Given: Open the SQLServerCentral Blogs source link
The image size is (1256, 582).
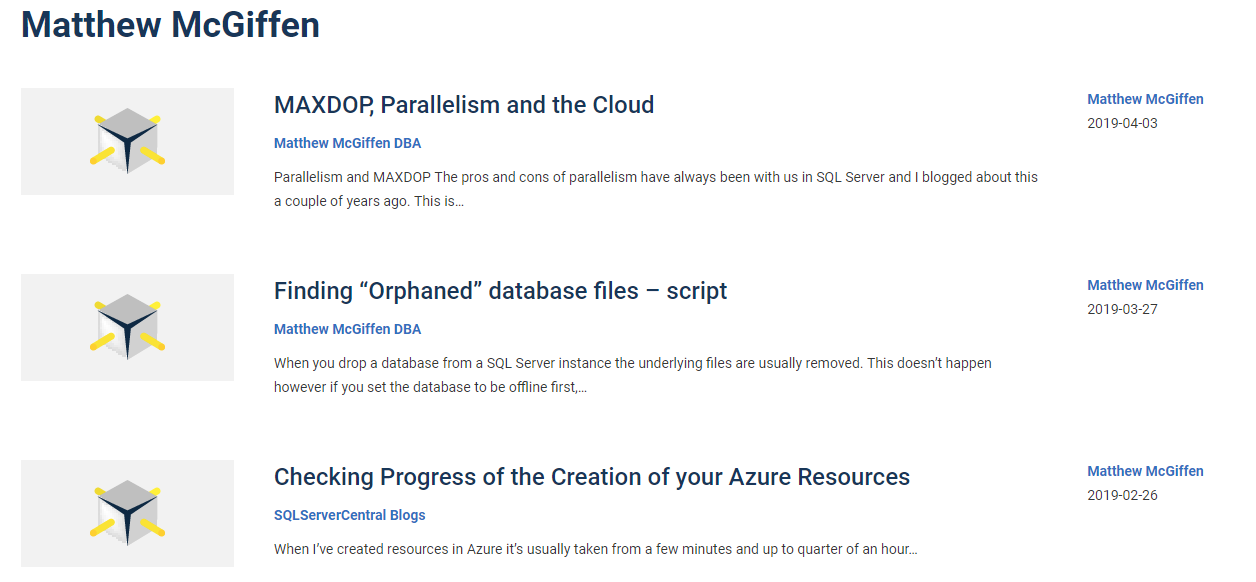Looking at the screenshot, I should 349,515.
